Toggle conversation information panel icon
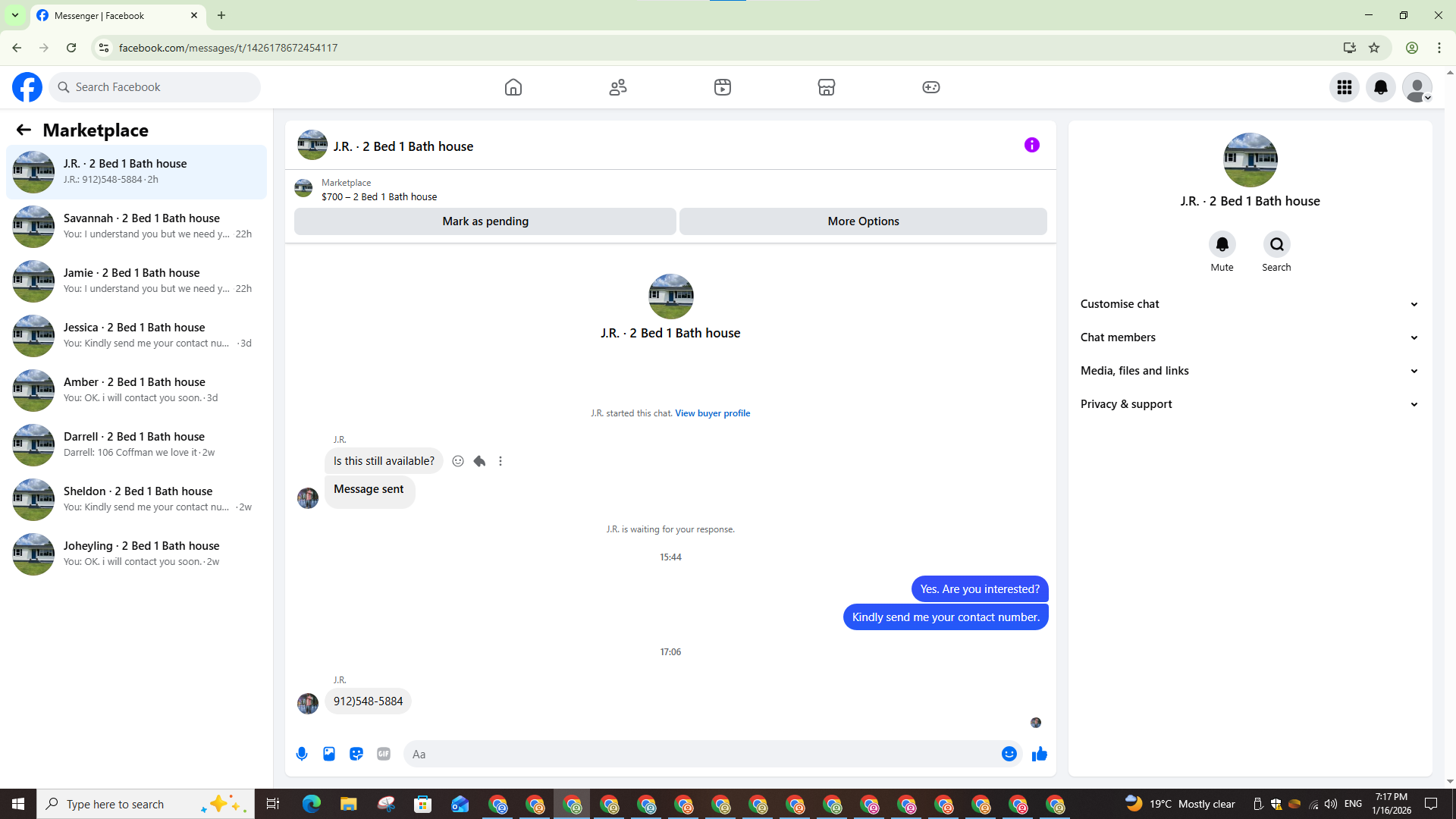Viewport: 1456px width, 819px height. 1031,145
